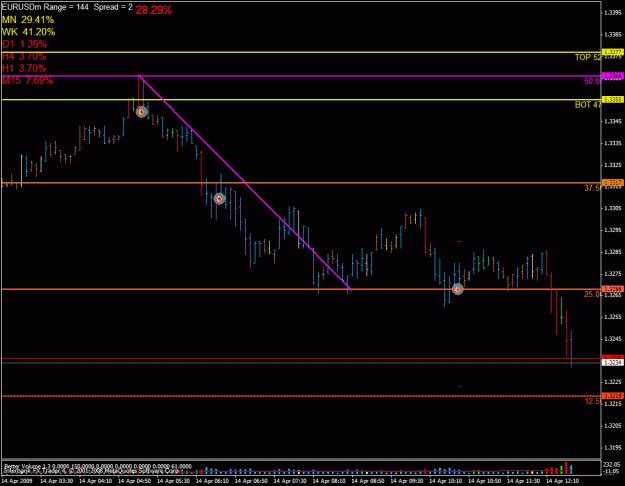The height and width of the screenshot is (486, 625).
Task: Click the '14 Apr 03:30' time label
Action: [57, 481]
